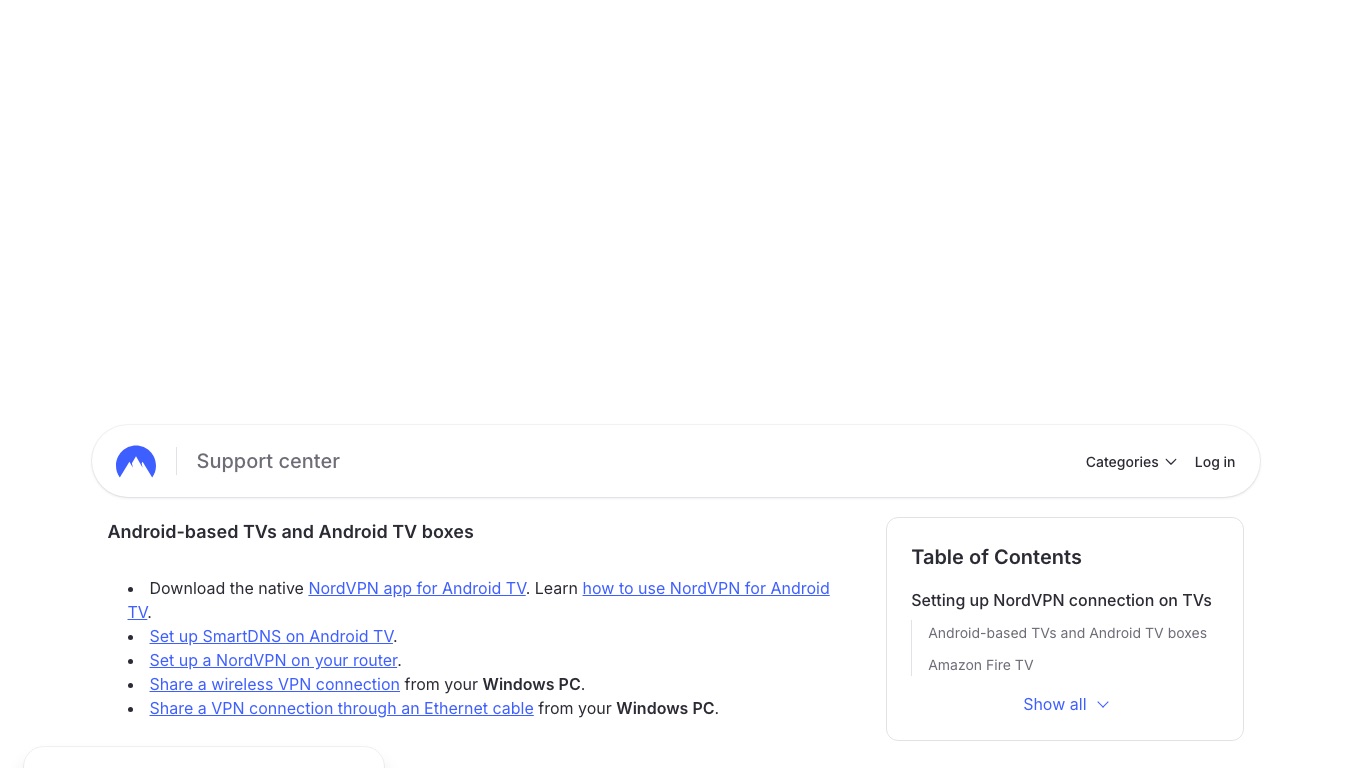The height and width of the screenshot is (768, 1366).
Task: Open how to use NordVPN for Android TV link
Action: click(706, 588)
